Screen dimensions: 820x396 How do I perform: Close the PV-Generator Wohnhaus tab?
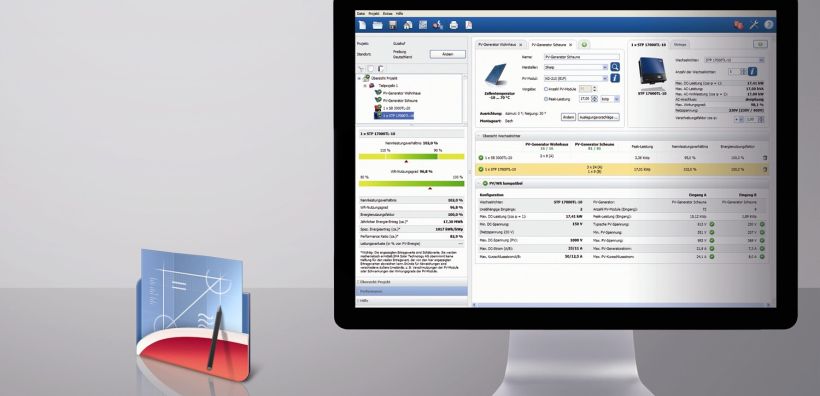(520, 45)
